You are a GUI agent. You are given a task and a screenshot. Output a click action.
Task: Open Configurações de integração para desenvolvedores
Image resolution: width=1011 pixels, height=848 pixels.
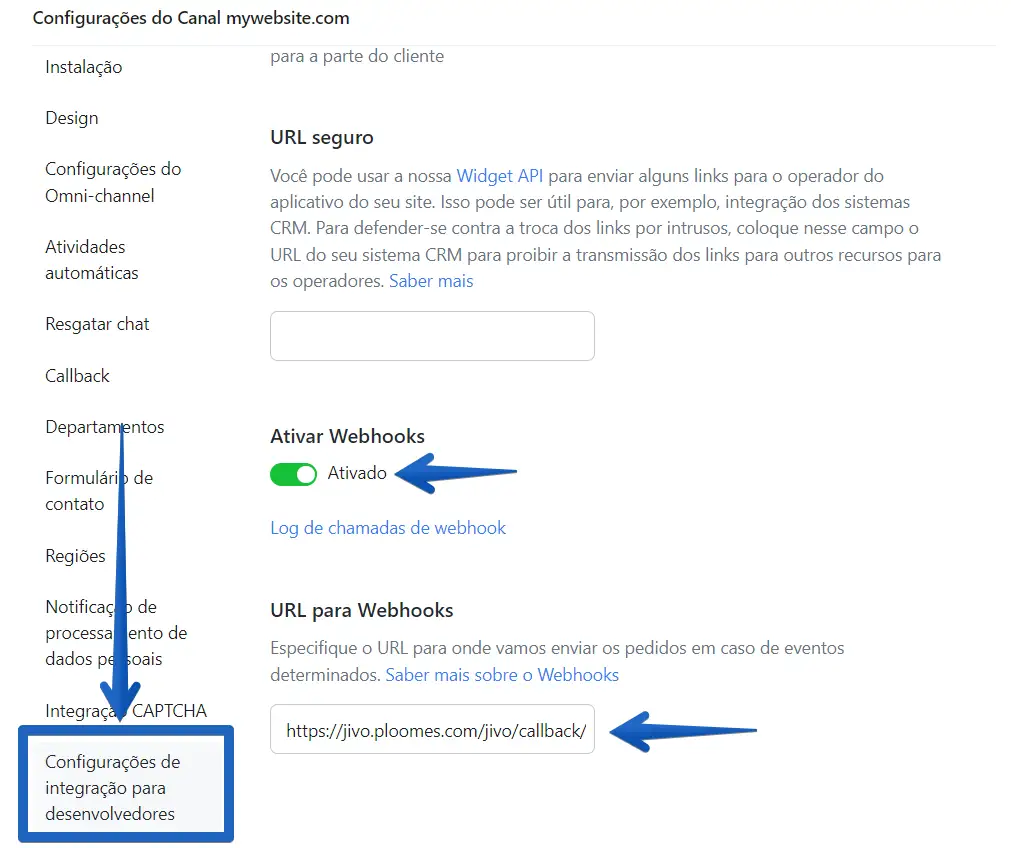[x=113, y=788]
